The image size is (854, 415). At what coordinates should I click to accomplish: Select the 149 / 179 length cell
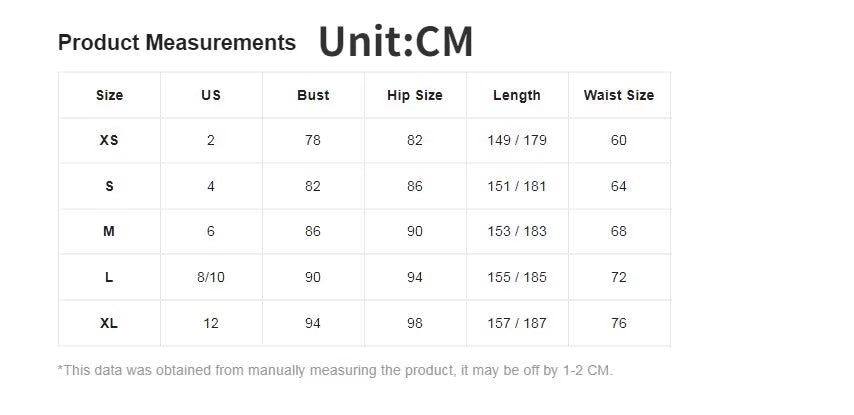click(517, 140)
